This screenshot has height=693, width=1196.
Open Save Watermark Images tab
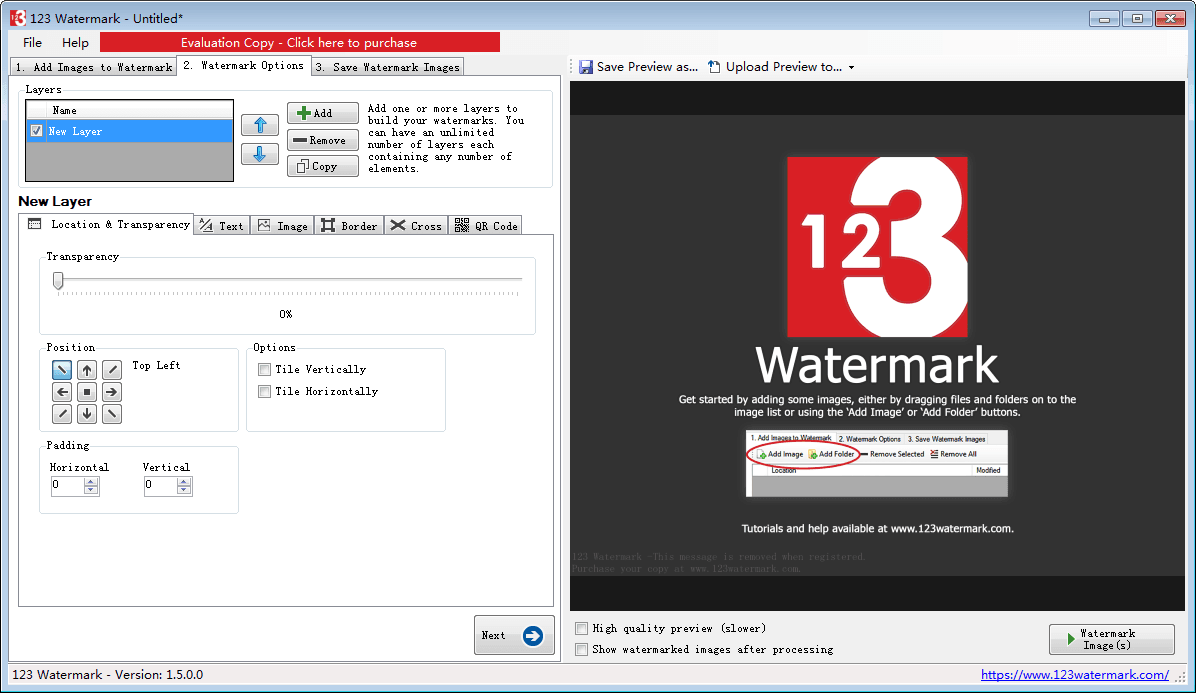click(x=387, y=67)
